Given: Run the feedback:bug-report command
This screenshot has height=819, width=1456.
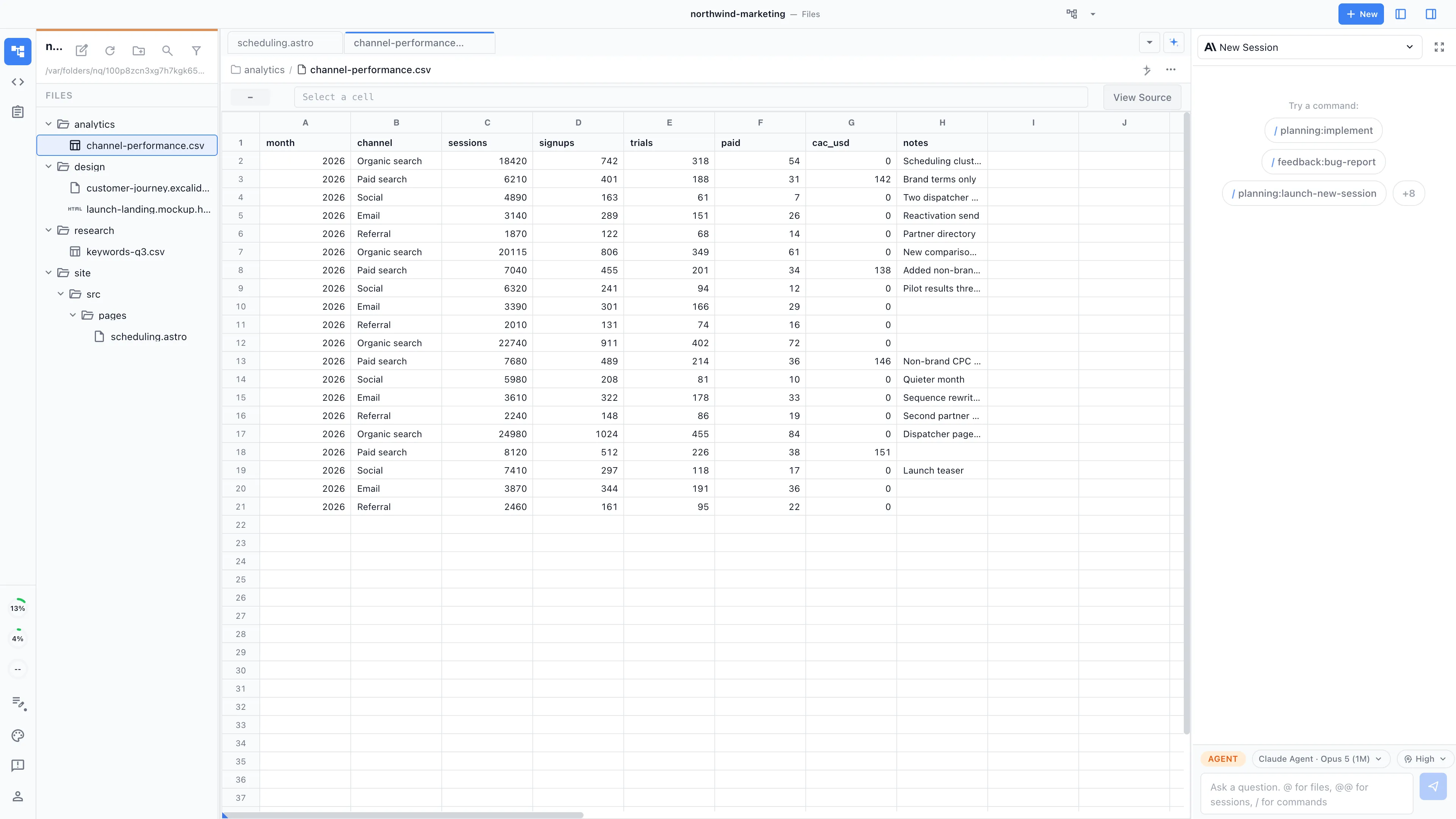Looking at the screenshot, I should (x=1323, y=162).
